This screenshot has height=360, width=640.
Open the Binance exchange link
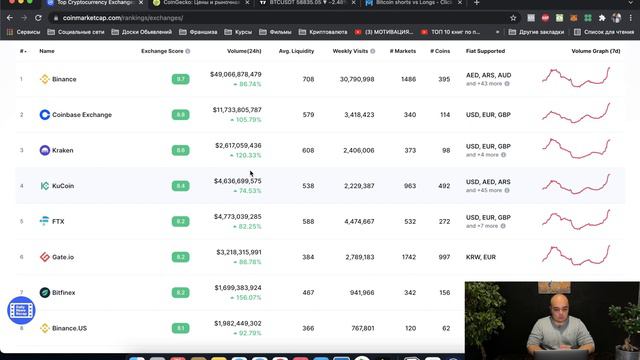(64, 79)
